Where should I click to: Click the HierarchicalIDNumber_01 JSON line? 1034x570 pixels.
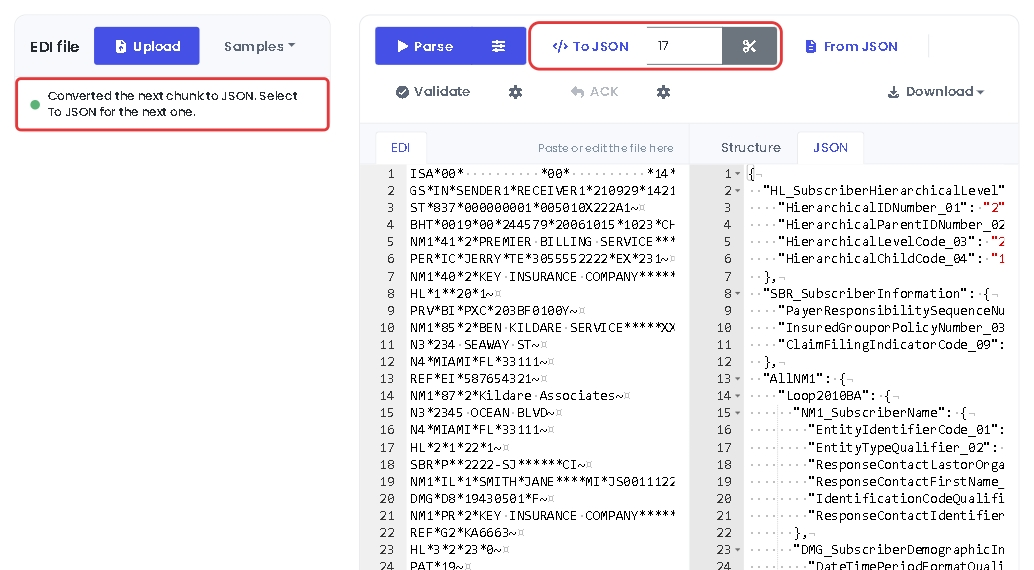(877, 208)
